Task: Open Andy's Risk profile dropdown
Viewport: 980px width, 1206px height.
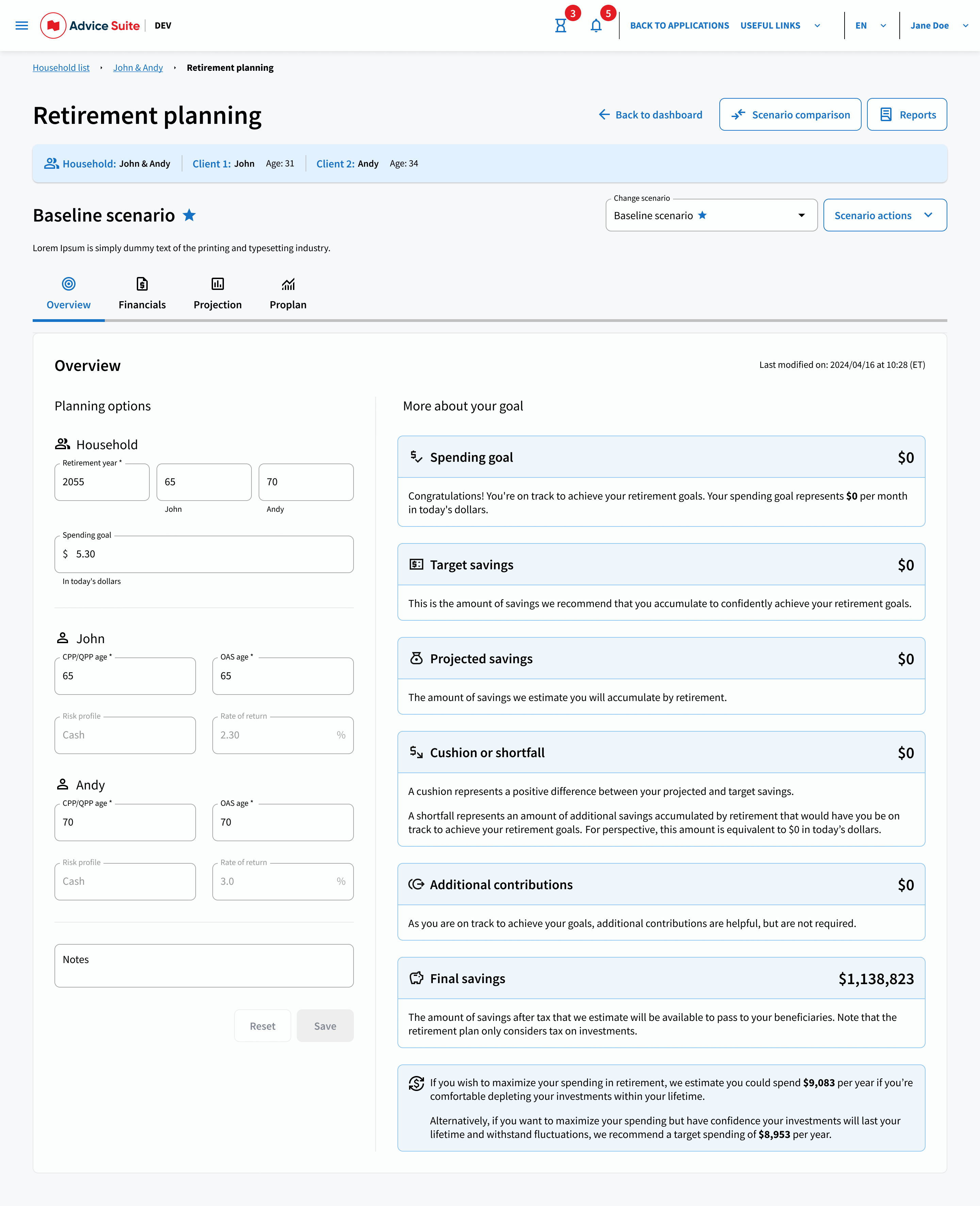Action: point(125,881)
